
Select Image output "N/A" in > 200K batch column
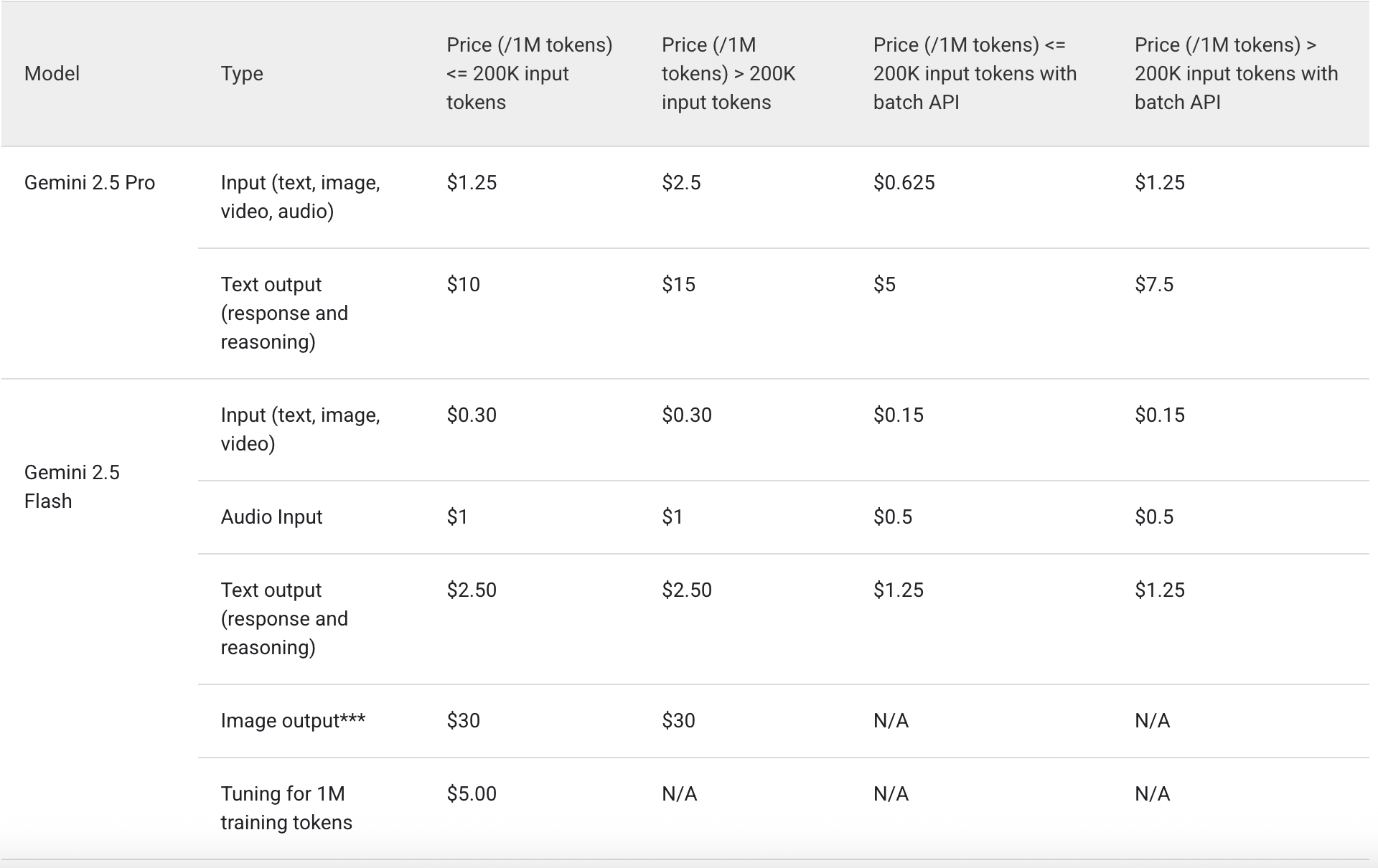(x=1152, y=721)
